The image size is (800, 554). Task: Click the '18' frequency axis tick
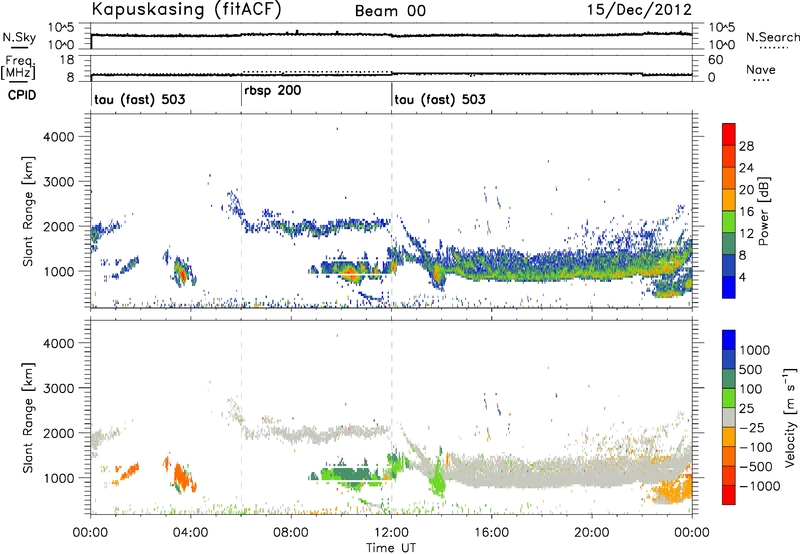pos(67,60)
